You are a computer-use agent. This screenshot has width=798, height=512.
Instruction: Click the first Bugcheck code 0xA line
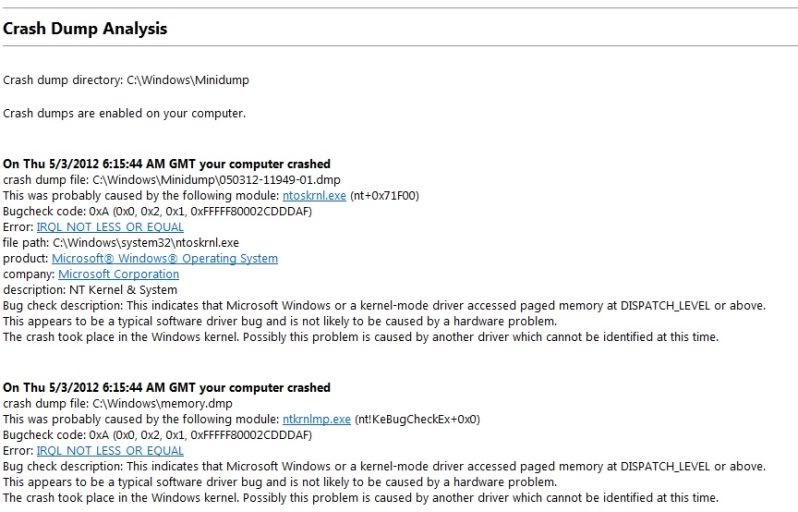[x=157, y=212]
